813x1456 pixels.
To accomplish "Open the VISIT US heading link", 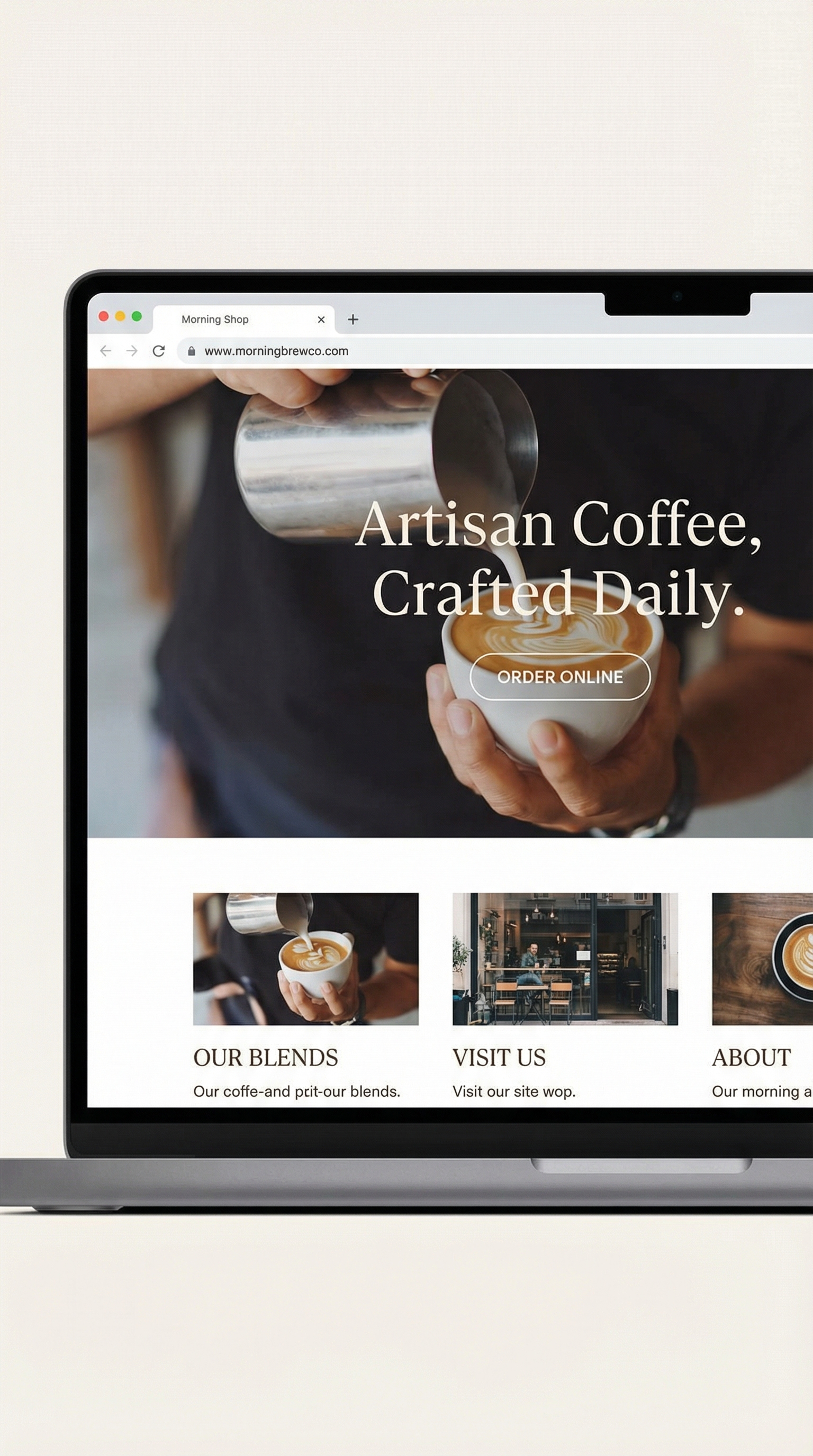I will click(499, 1058).
